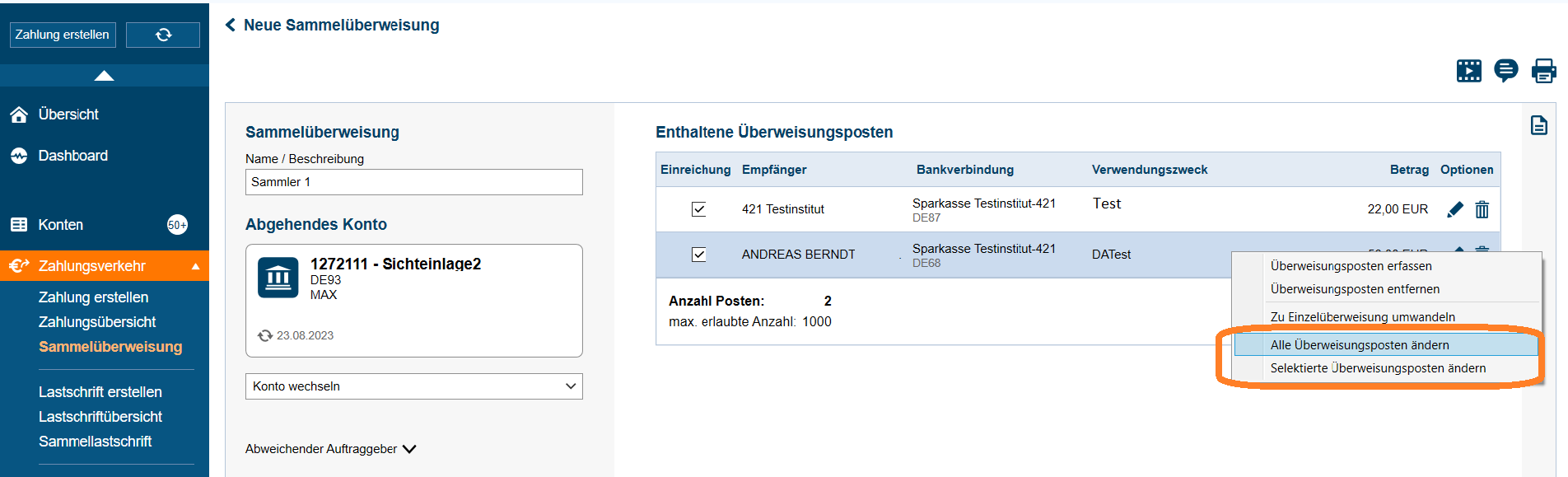Click the Zahlung erstellen button
The image size is (1568, 477).
click(62, 35)
